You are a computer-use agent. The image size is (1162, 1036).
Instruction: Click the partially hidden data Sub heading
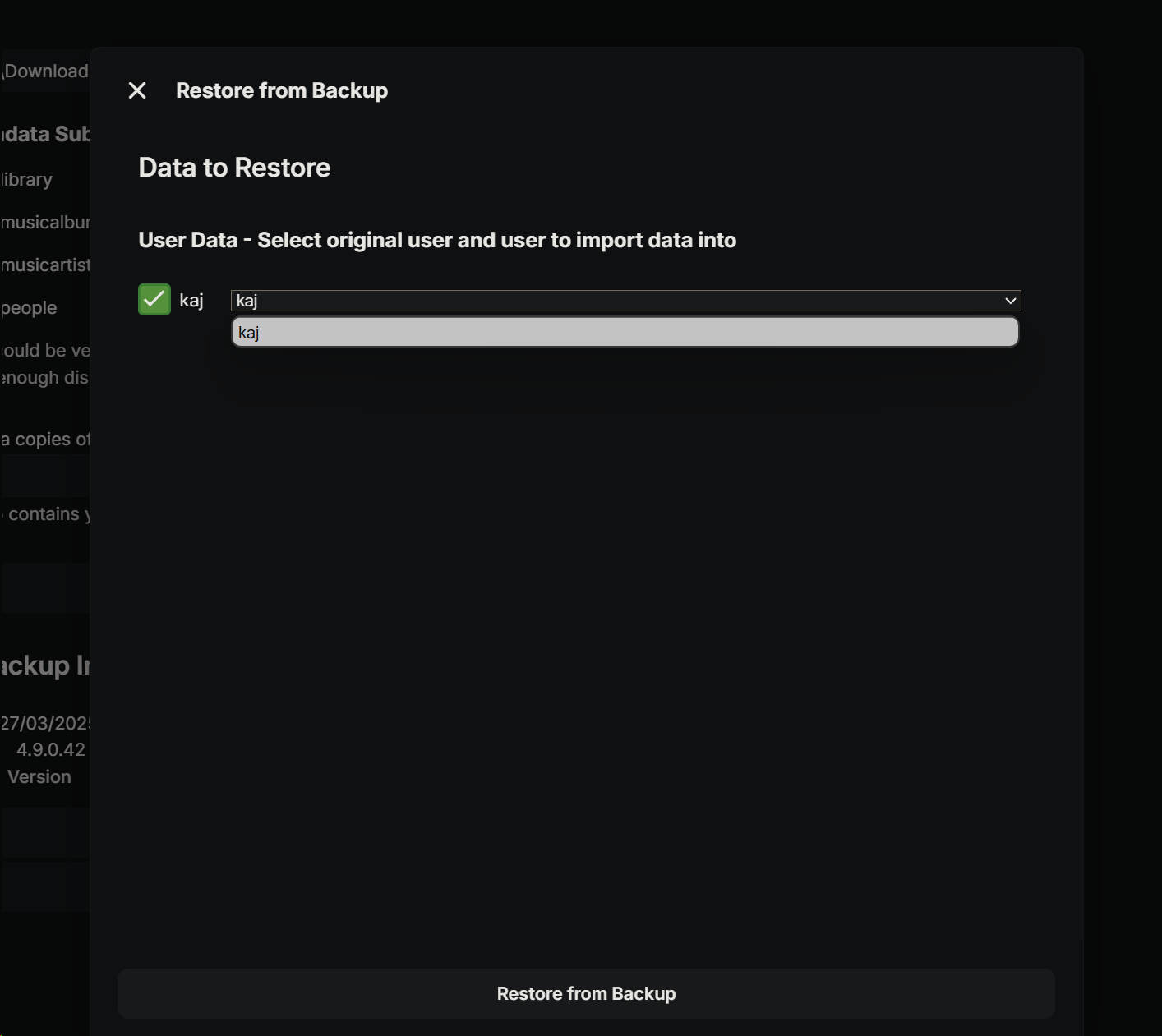pyautogui.click(x=45, y=134)
